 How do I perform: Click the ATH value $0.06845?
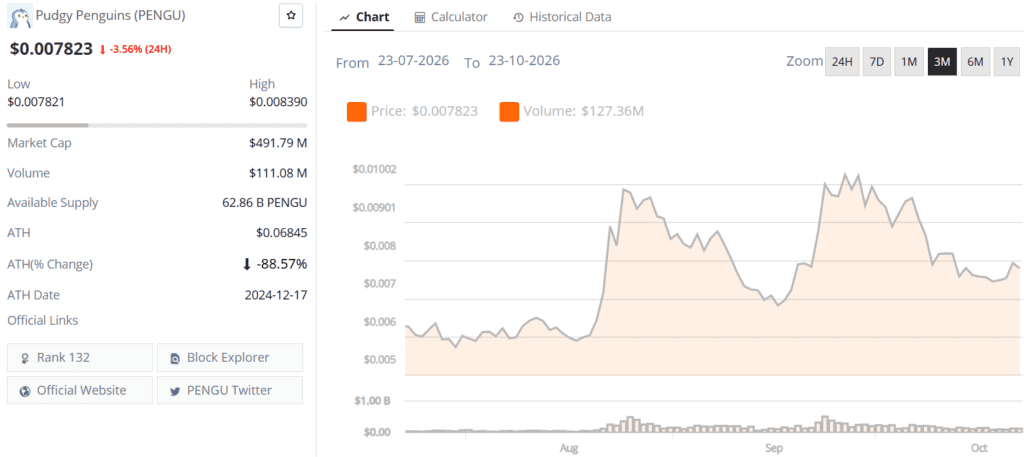point(282,233)
